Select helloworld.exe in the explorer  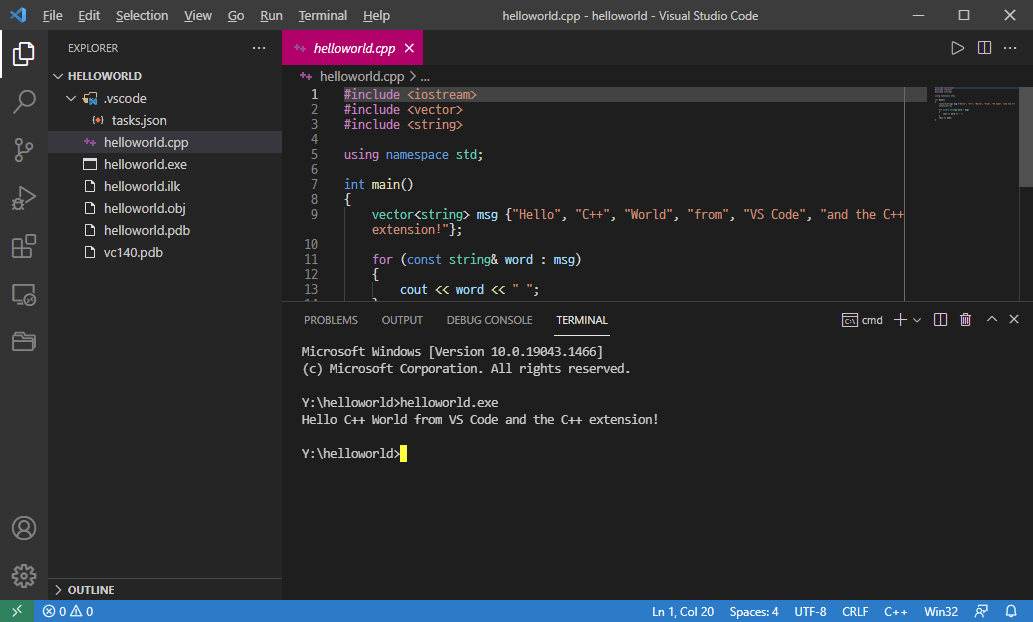click(165, 164)
